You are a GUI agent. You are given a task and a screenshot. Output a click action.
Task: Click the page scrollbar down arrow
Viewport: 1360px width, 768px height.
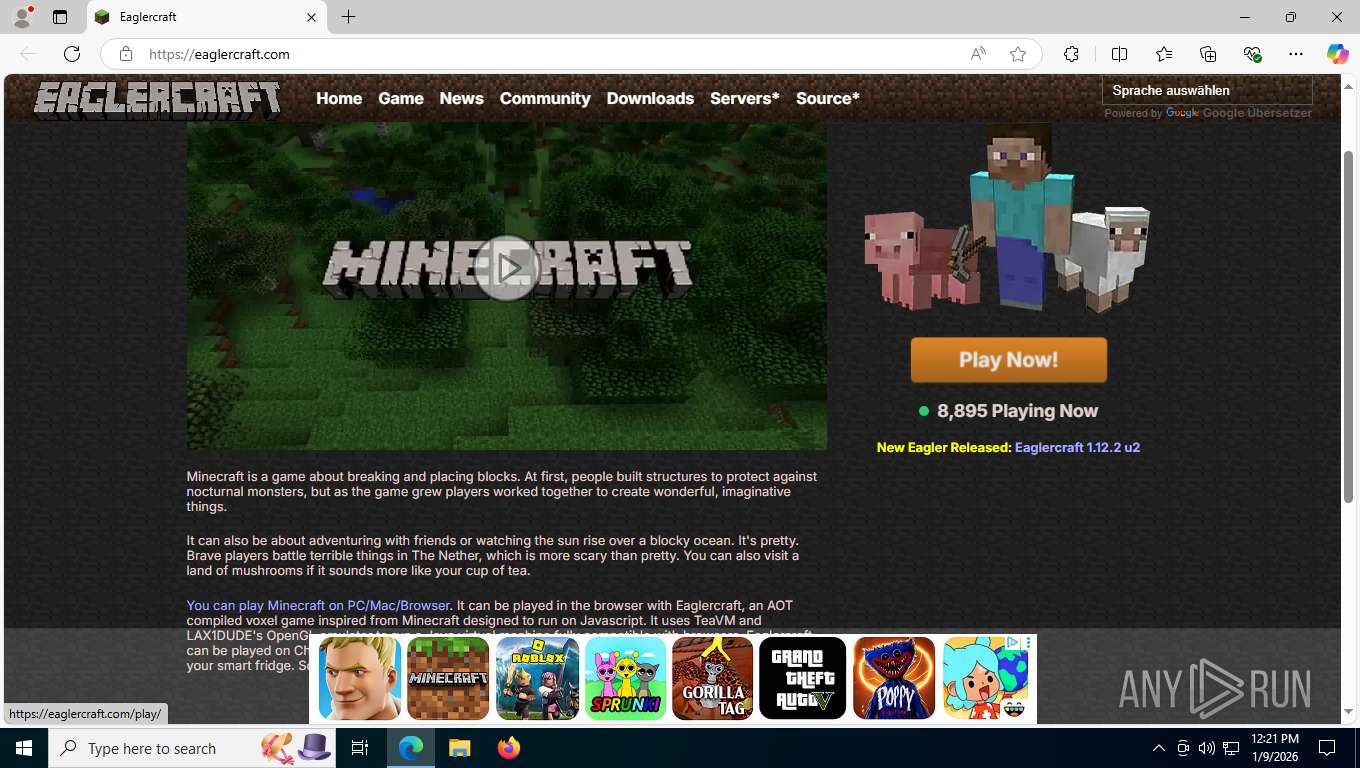tap(1349, 712)
